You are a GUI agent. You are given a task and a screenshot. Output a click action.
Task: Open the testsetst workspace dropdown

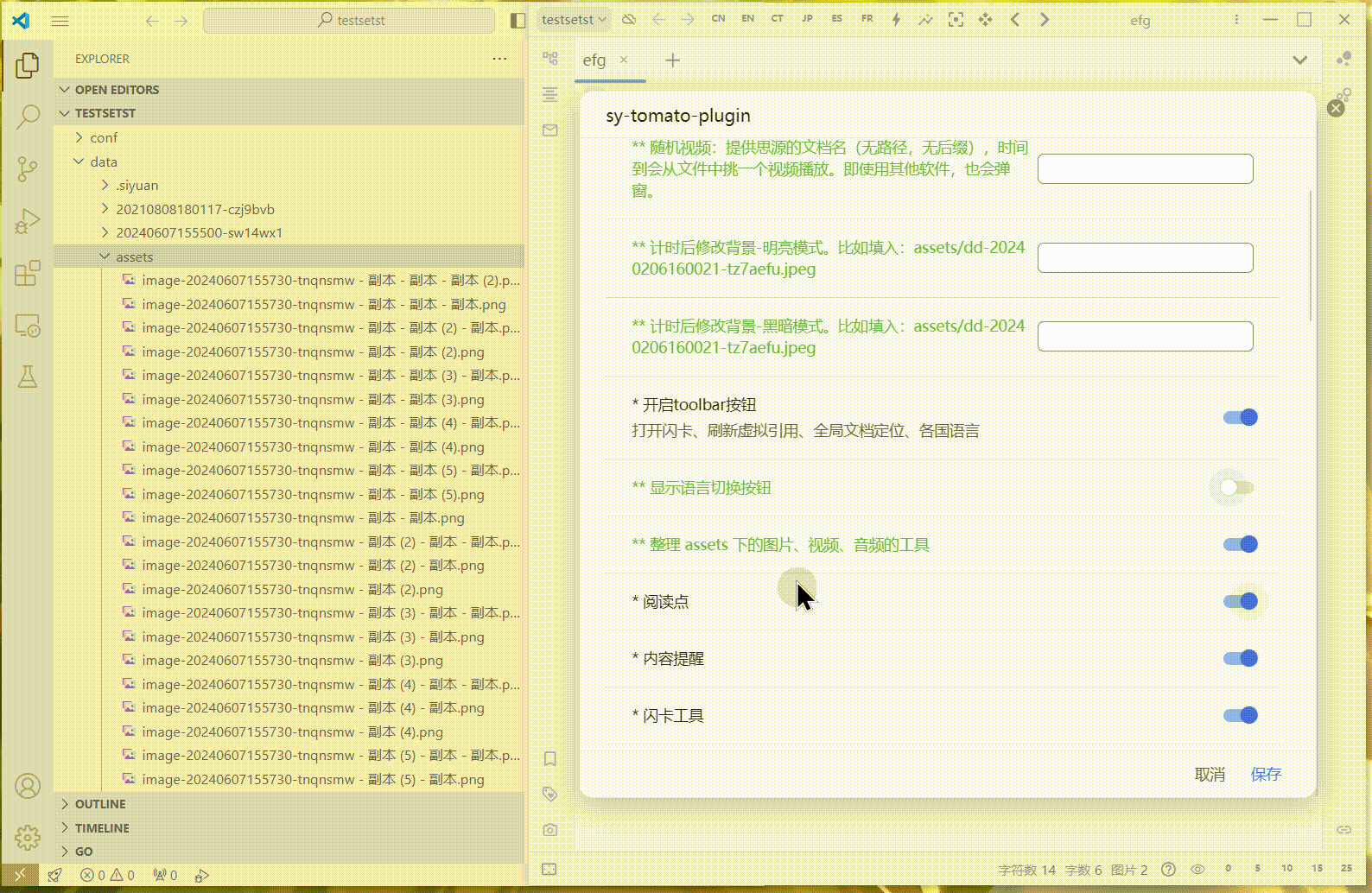pos(575,19)
